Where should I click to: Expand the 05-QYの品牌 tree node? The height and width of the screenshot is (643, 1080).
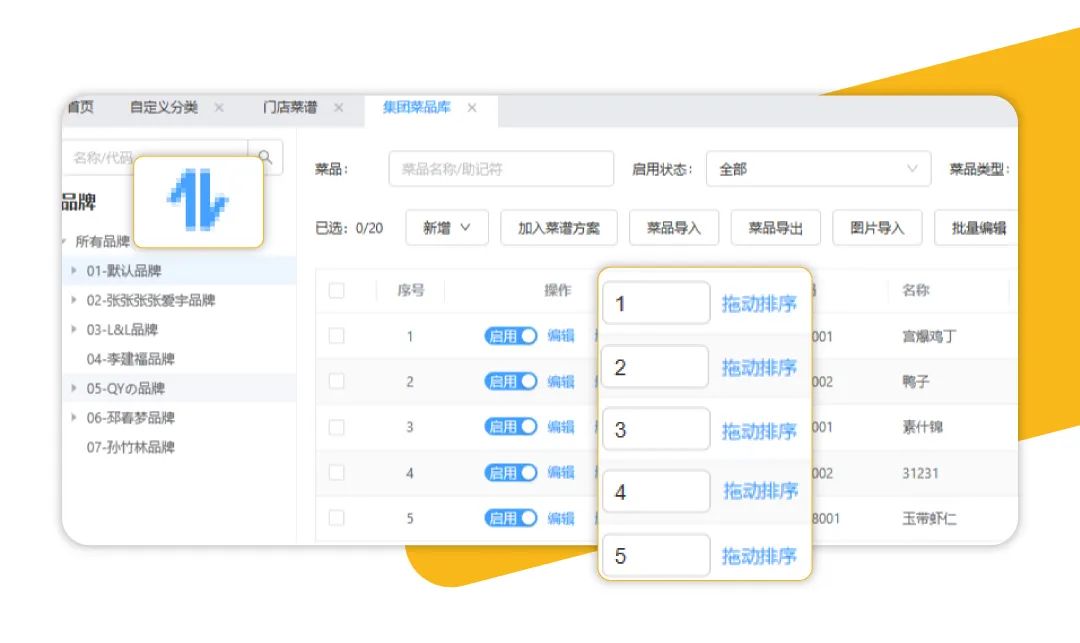[74, 388]
